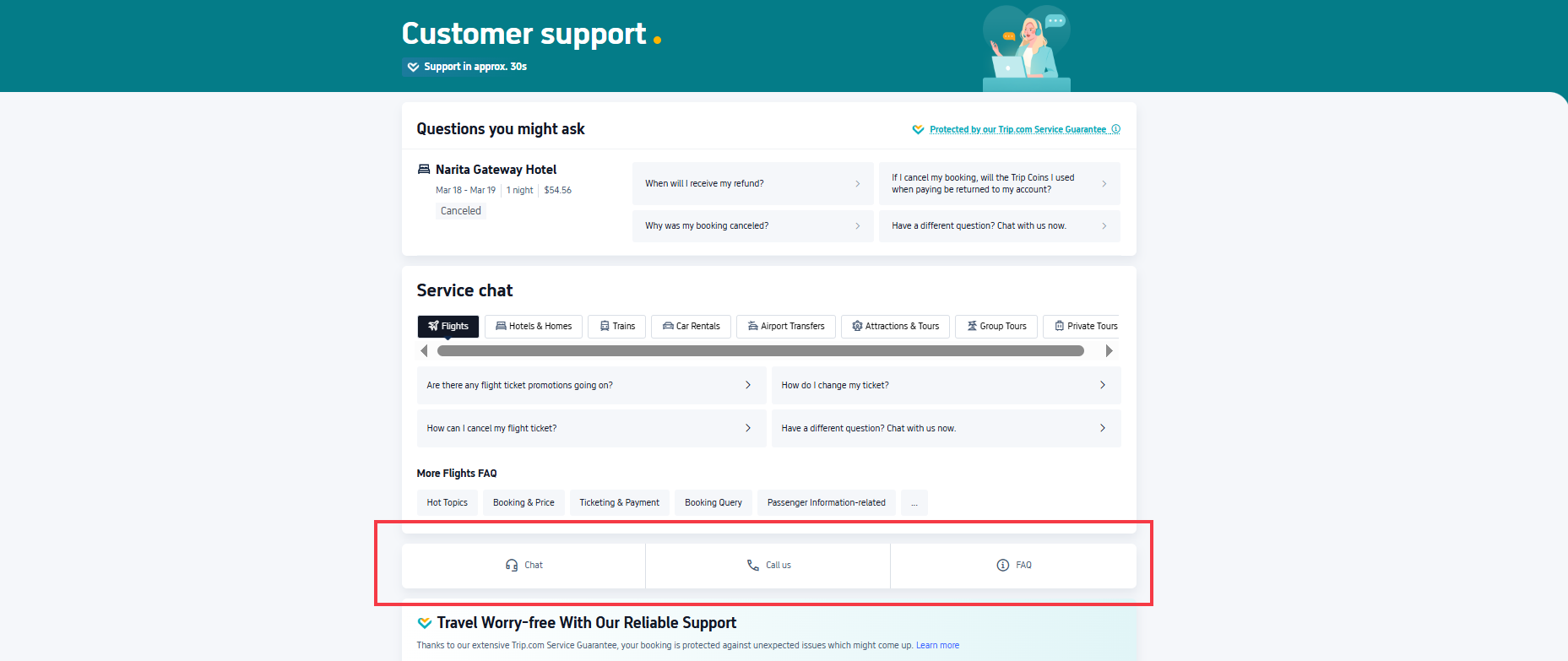Click the Group Tours icon
This screenshot has height=661, width=1568.
coord(974,326)
